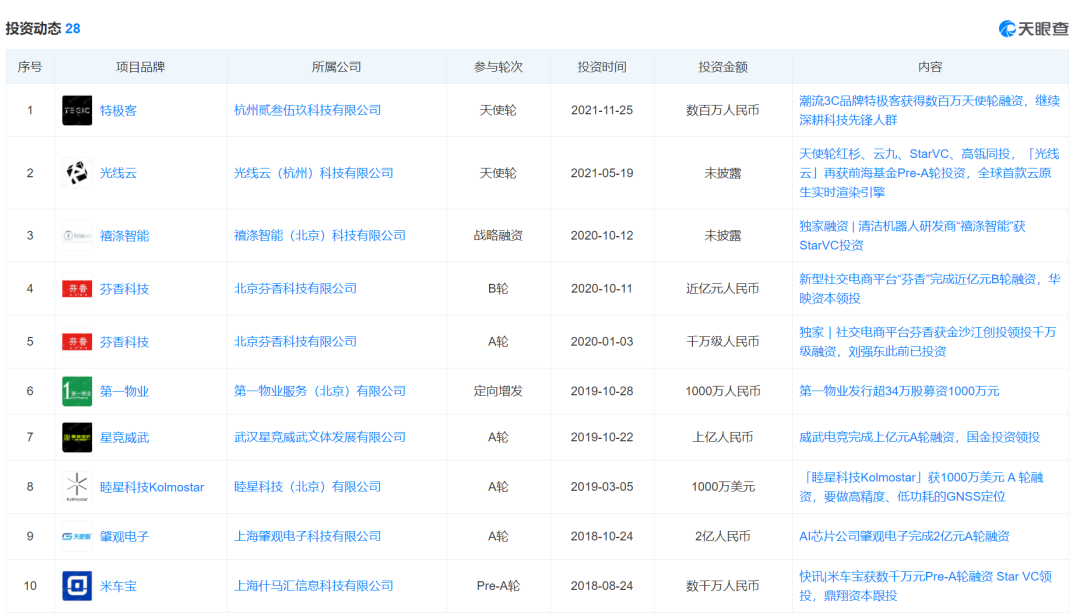1080x615 pixels.
Task: Click company link 光线云（杭州）科技有限公司
Action: [313, 173]
